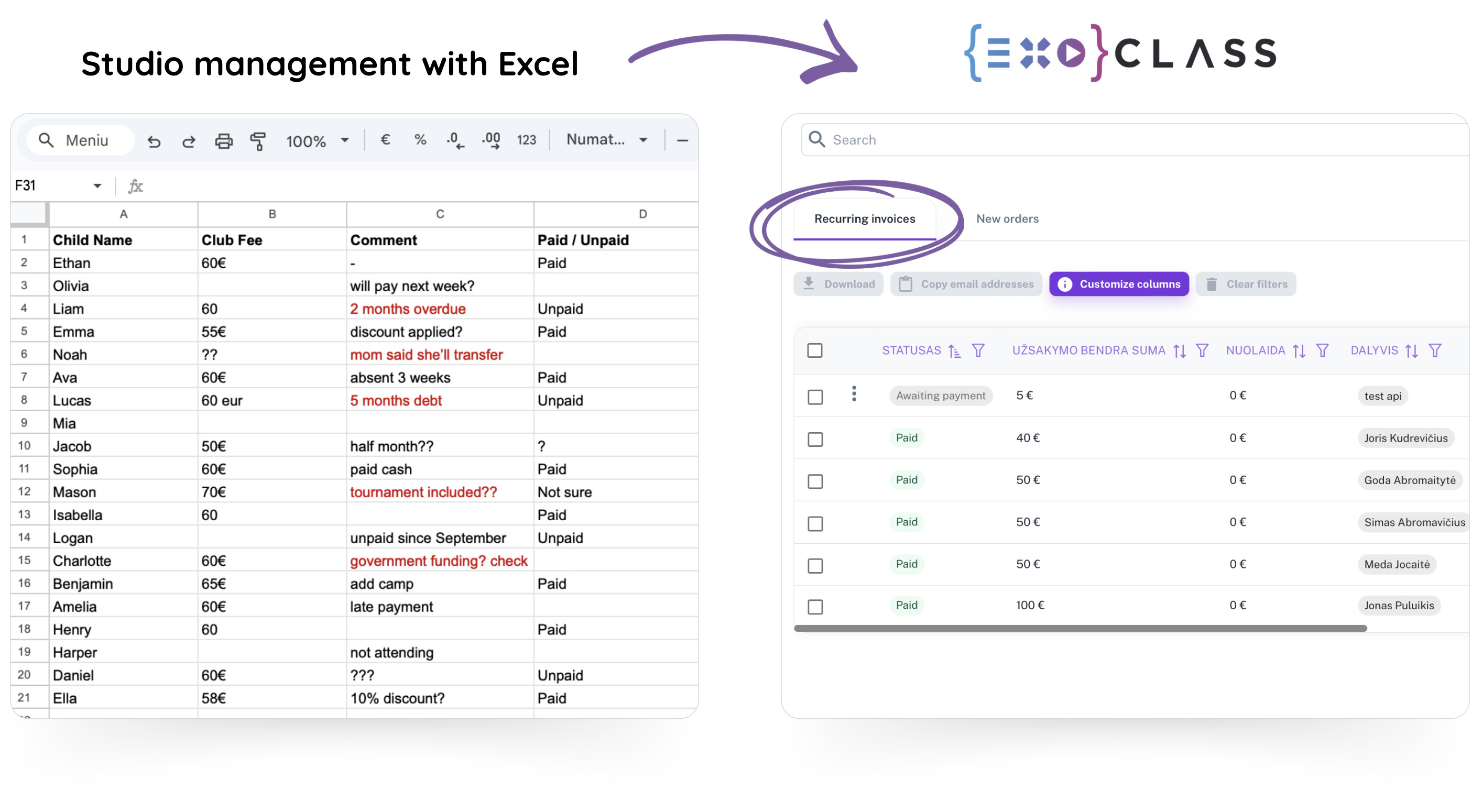Apply percent format icon
The height and width of the screenshot is (812, 1482).
420,140
